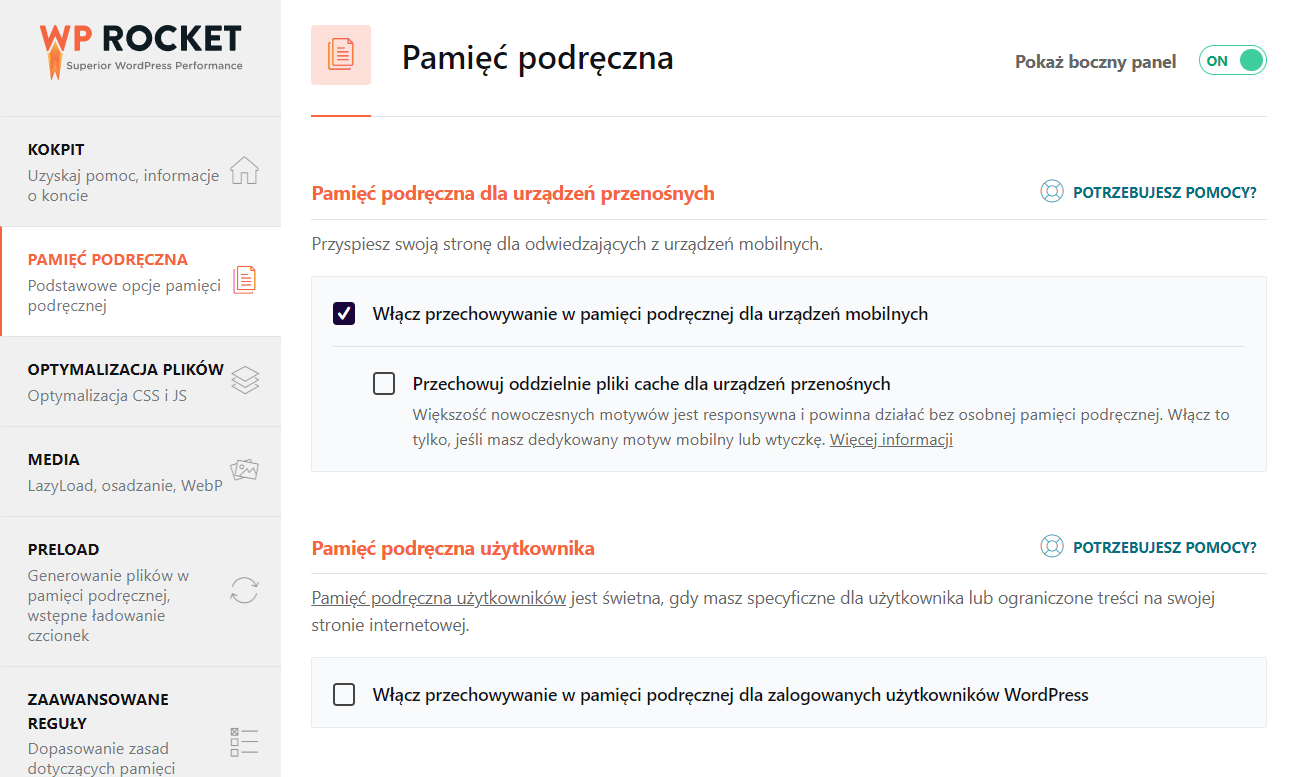Viewport: 1290px width, 777px height.
Task: Click the Kokpit house icon
Action: (244, 171)
